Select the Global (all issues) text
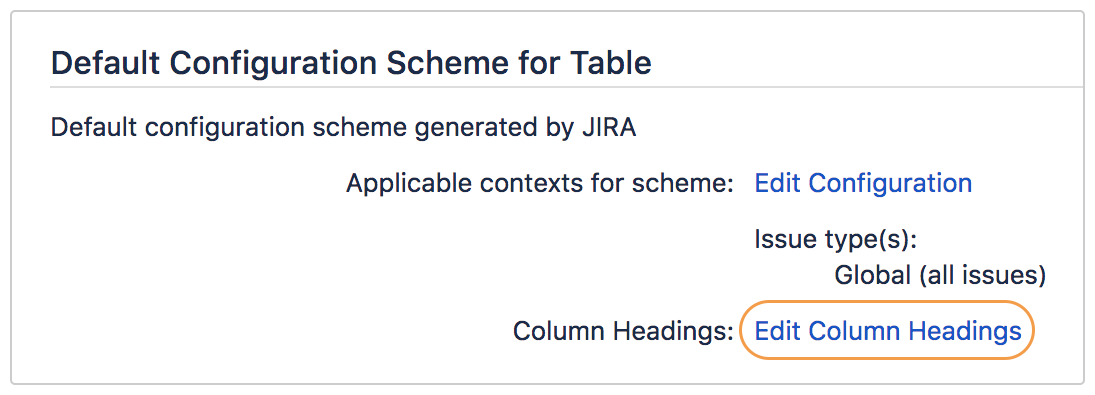This screenshot has width=1095, height=395. 940,276
